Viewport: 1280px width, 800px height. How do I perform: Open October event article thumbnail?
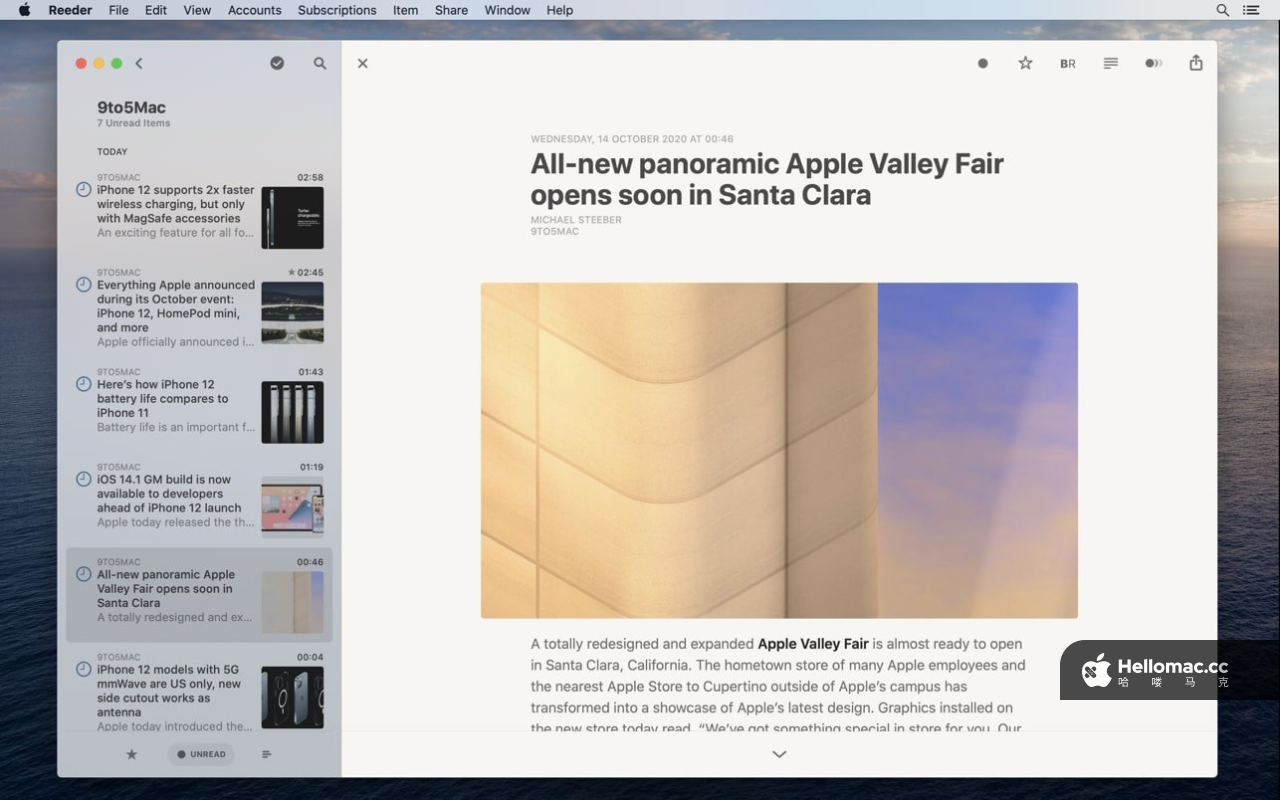(x=292, y=313)
